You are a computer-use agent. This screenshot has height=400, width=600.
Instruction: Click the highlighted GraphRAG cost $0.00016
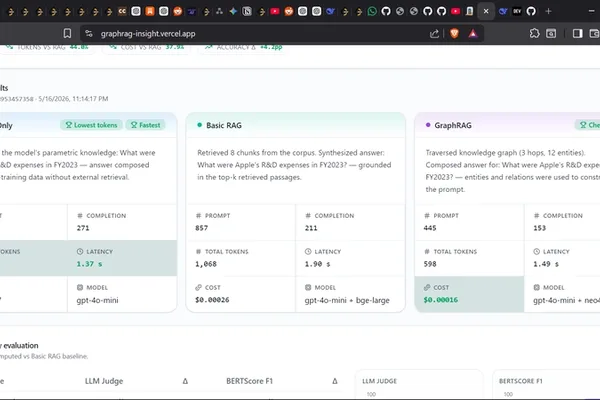tap(441, 300)
